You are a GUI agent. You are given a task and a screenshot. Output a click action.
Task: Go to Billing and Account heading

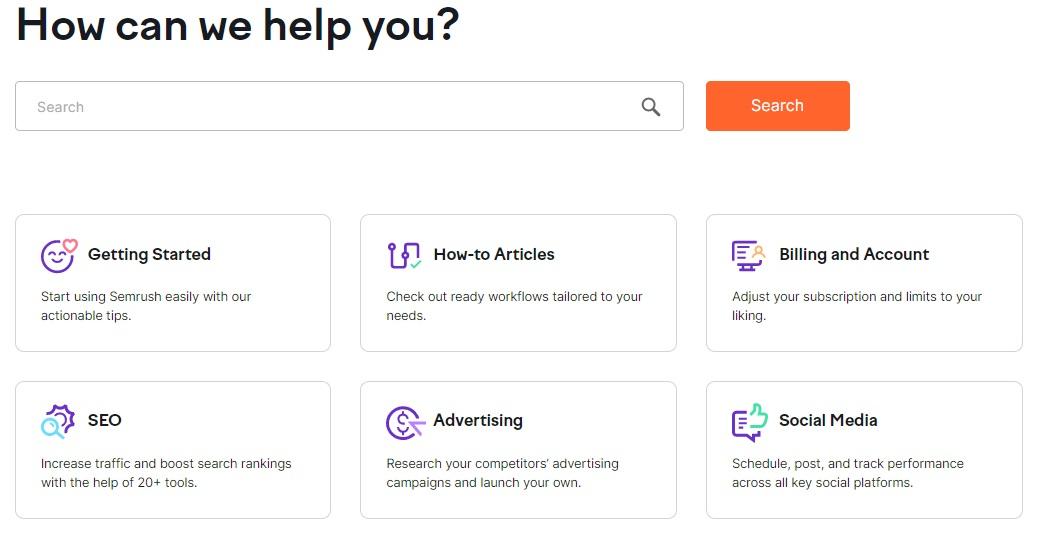[854, 254]
